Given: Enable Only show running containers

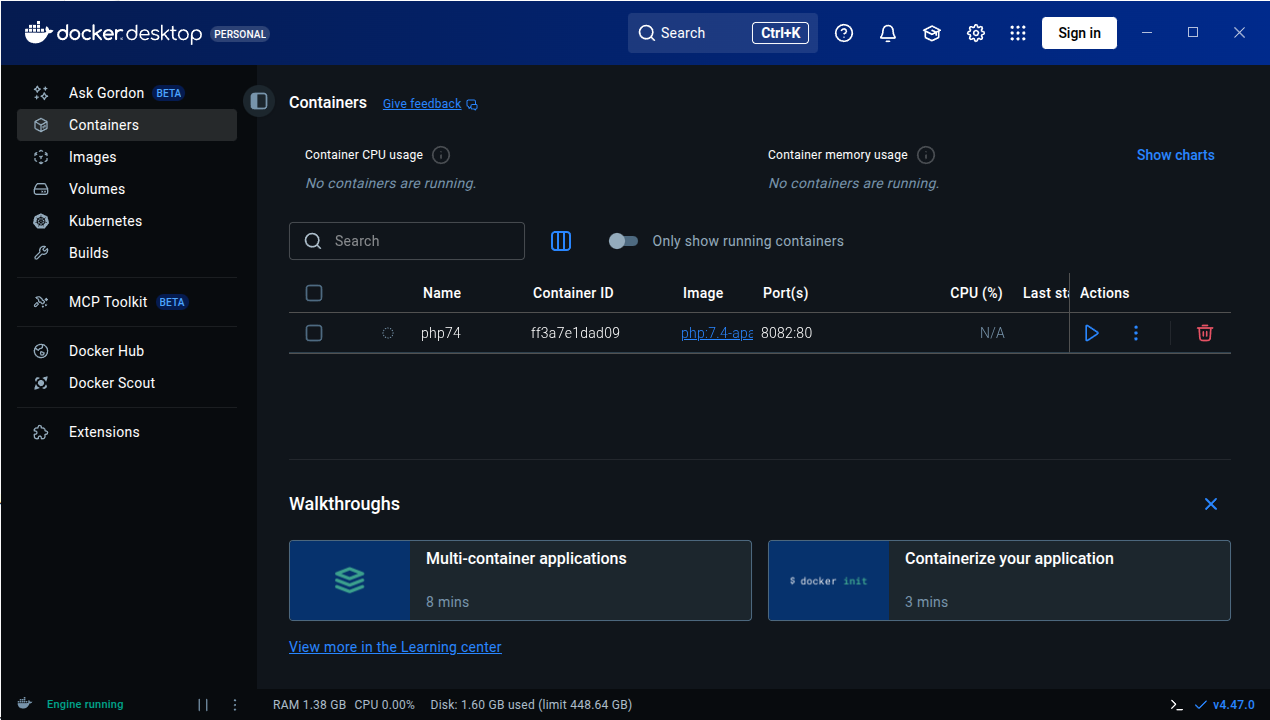Looking at the screenshot, I should pos(623,241).
